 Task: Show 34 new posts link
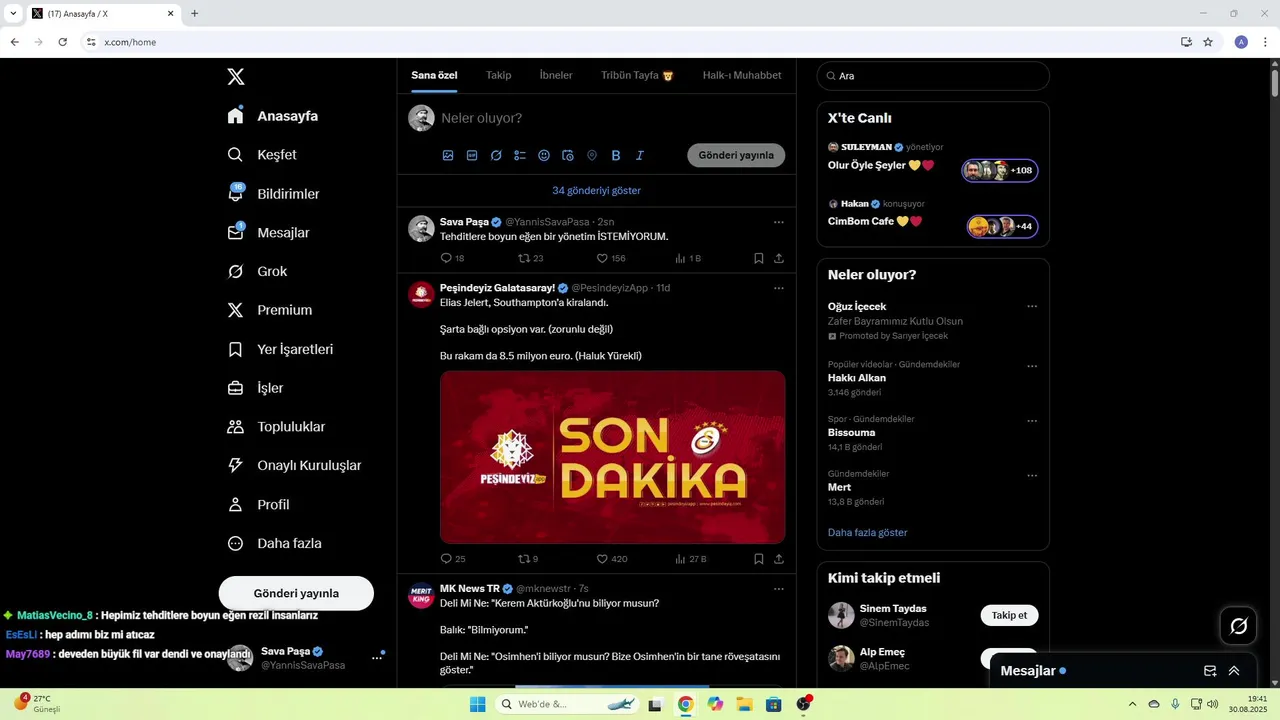[x=596, y=191]
